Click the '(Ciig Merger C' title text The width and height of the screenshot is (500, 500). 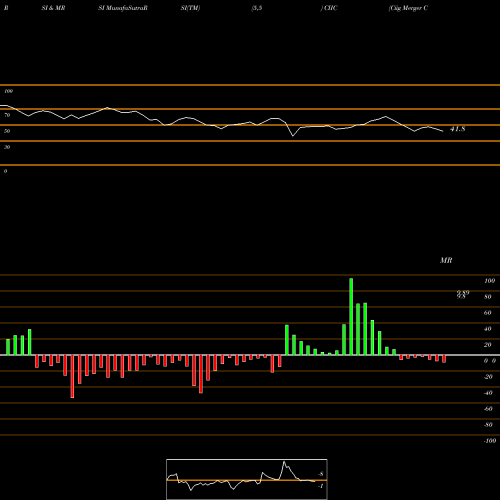(408, 8)
